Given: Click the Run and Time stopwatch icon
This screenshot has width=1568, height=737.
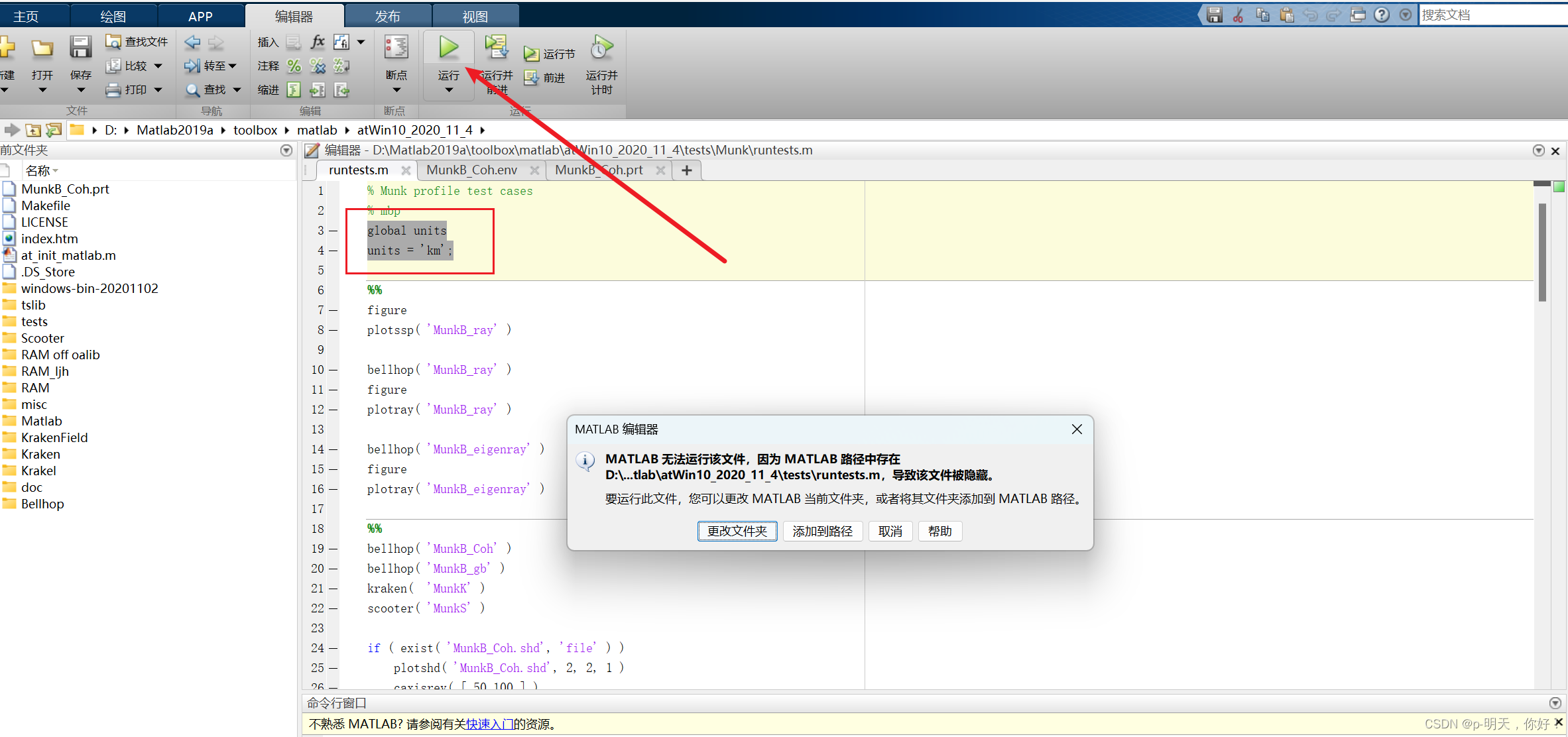Looking at the screenshot, I should (x=601, y=48).
